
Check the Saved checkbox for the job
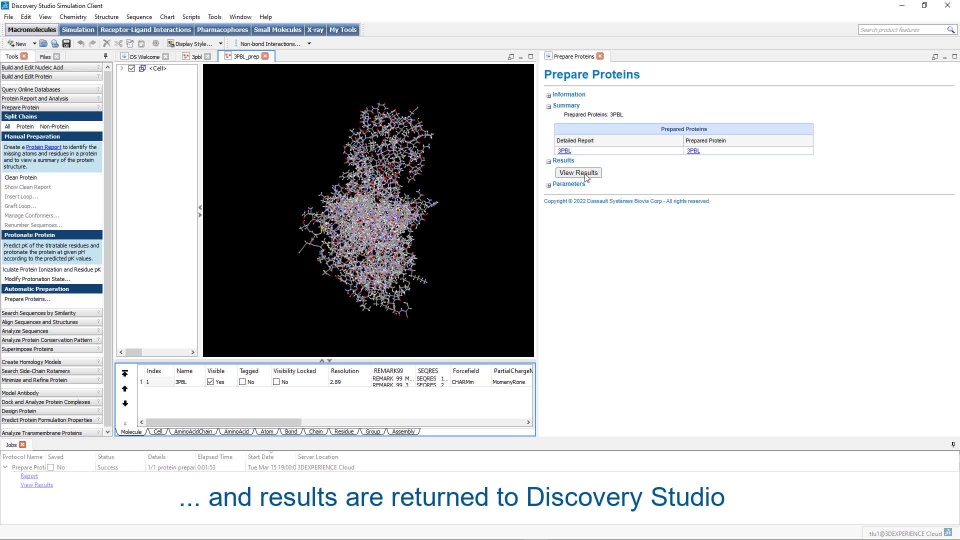pos(51,467)
